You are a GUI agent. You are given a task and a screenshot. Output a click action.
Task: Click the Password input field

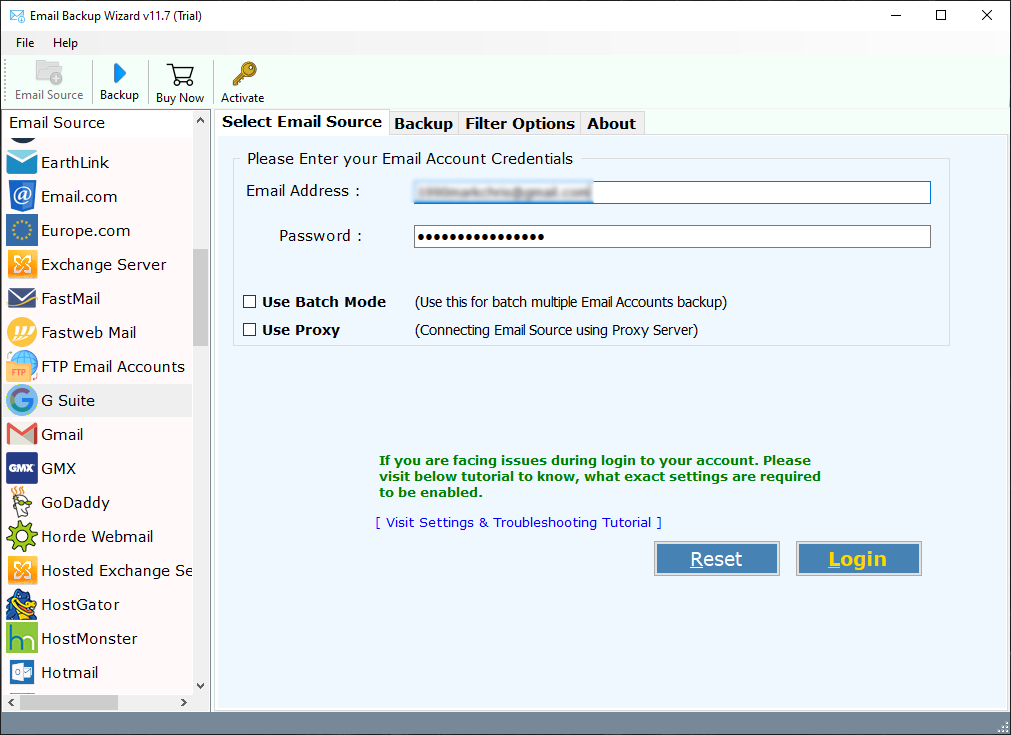coord(672,237)
